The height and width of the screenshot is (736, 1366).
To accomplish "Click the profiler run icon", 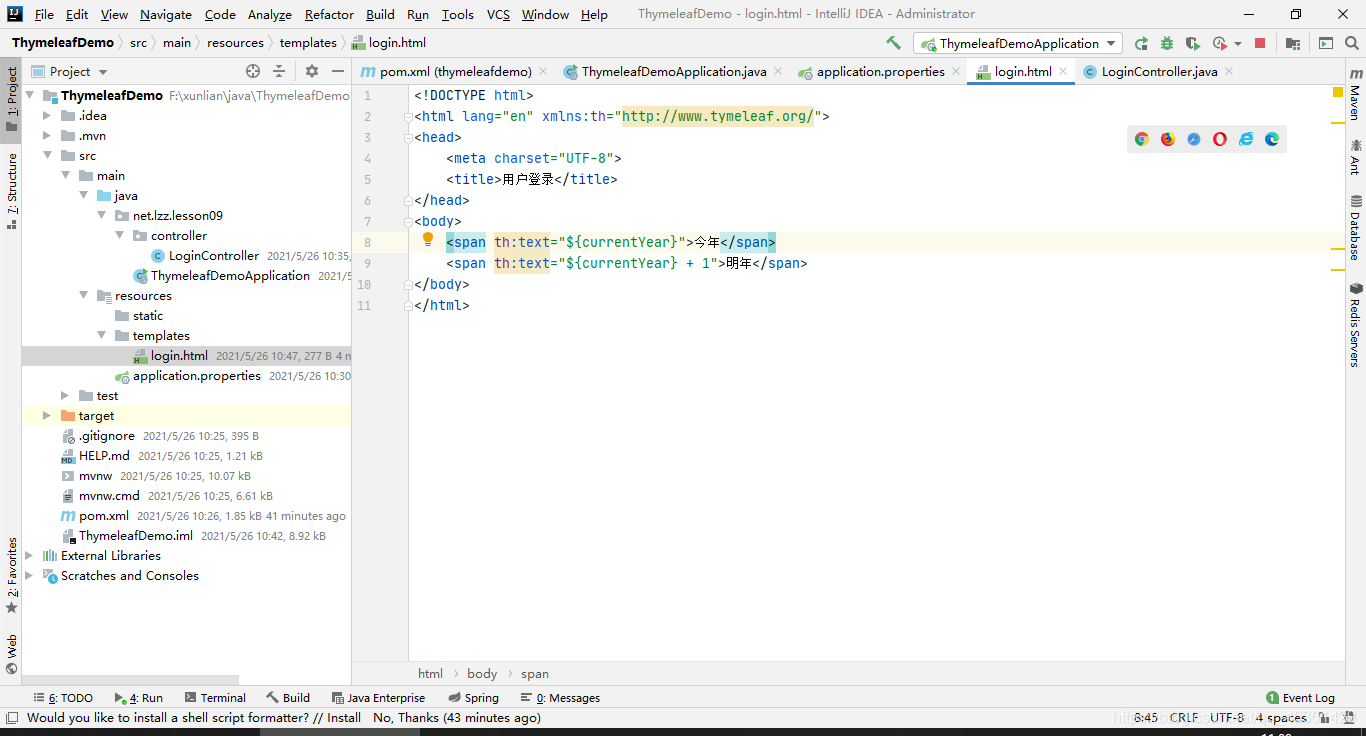I will click(1219, 43).
